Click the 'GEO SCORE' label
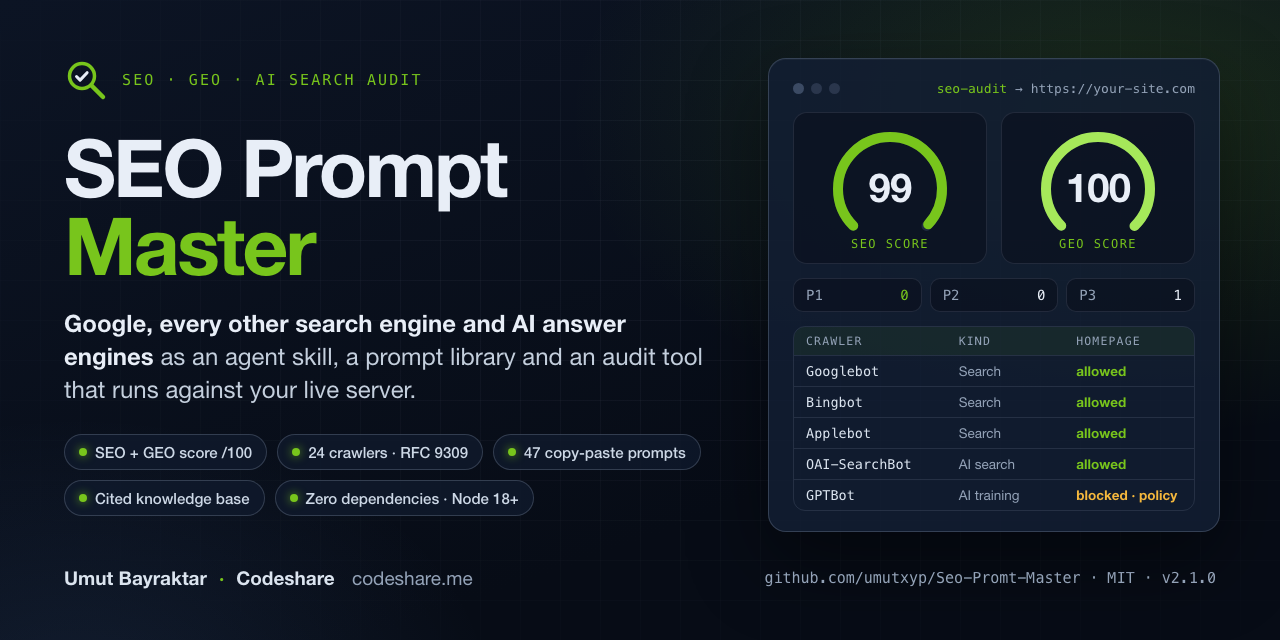The height and width of the screenshot is (640, 1280). click(1098, 244)
